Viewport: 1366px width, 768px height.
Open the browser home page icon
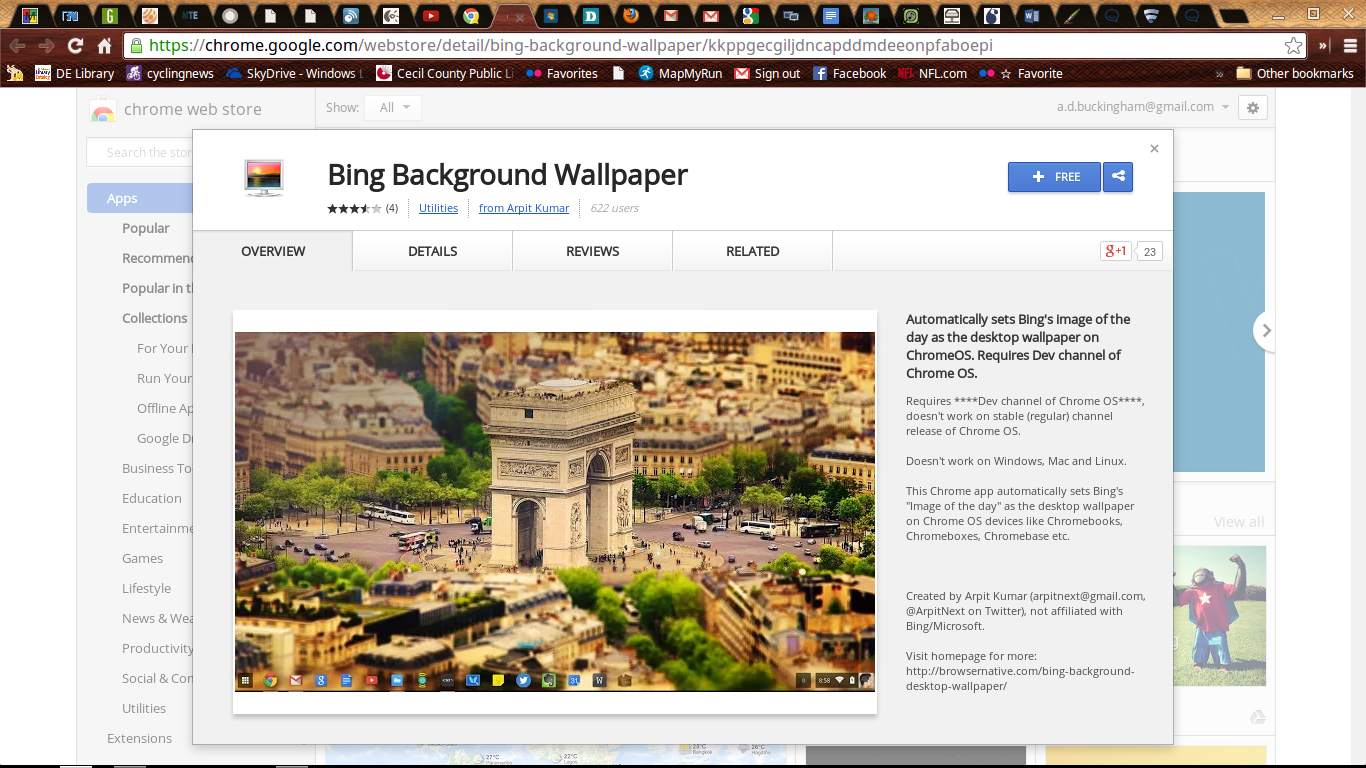[x=104, y=46]
